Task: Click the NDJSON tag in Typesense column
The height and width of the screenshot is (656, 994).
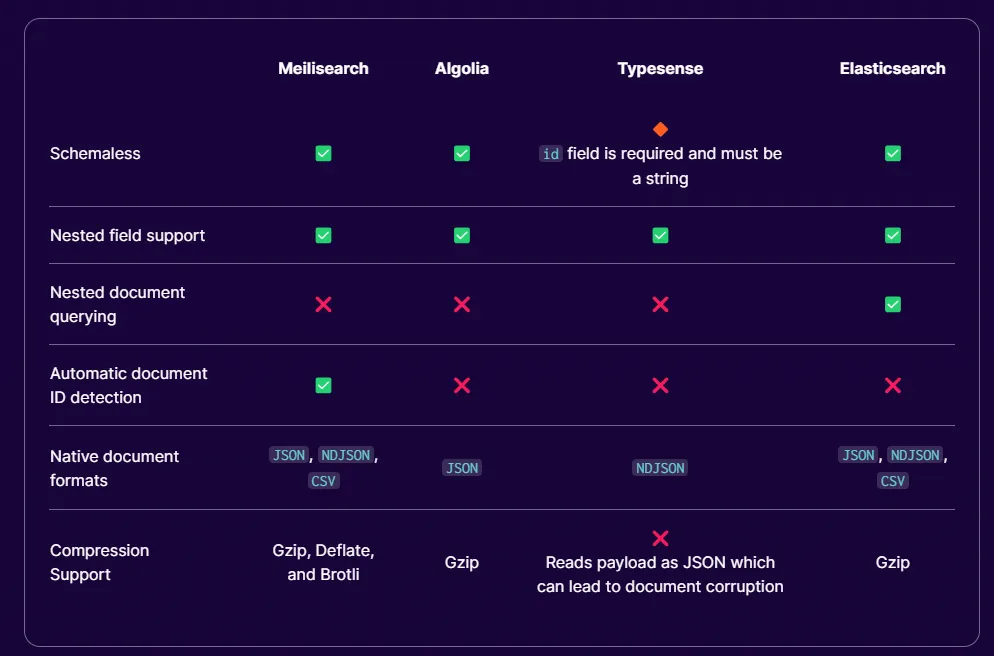Action: pos(660,468)
